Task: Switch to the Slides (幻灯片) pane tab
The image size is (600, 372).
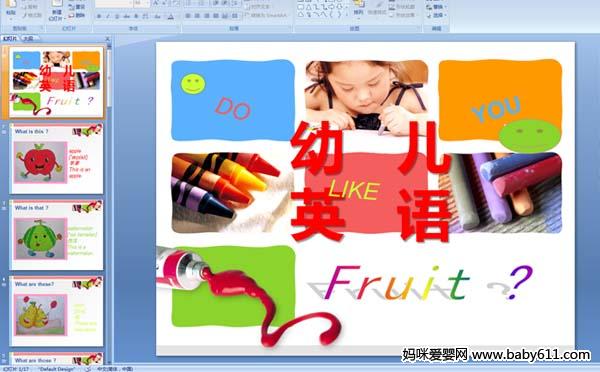Action: click(10, 38)
